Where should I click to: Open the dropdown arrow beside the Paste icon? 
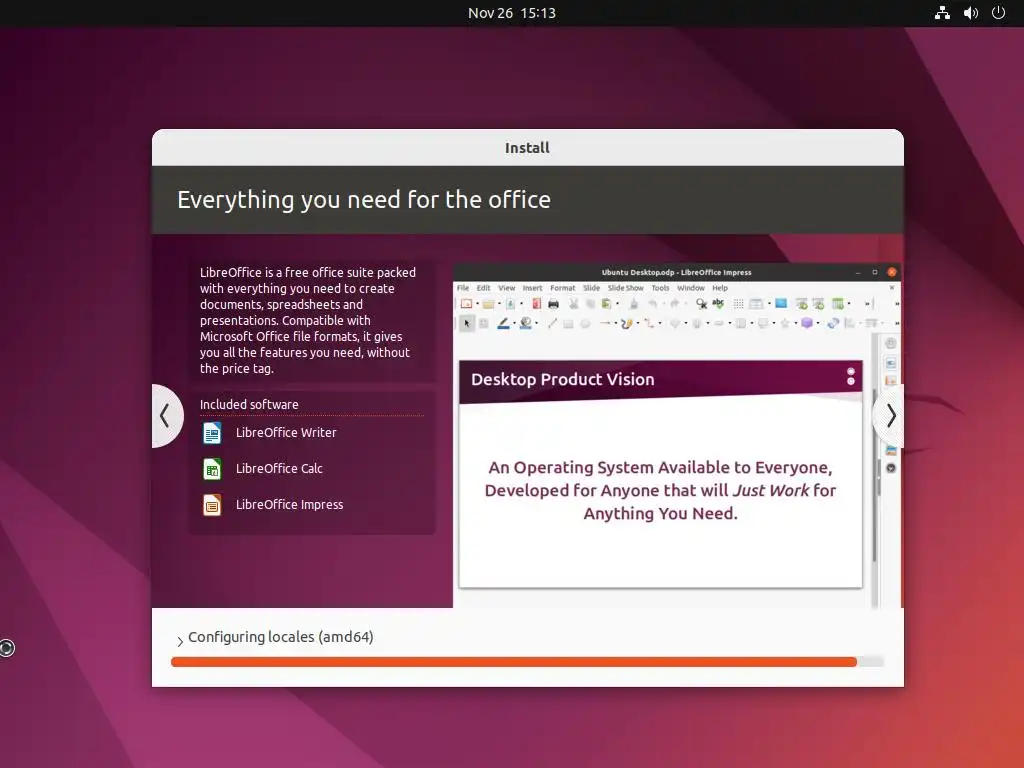(x=617, y=304)
